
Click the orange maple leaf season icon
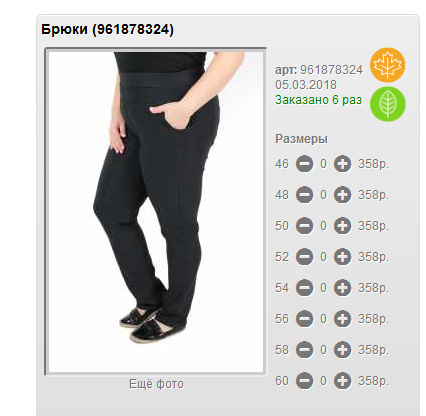(x=387, y=65)
